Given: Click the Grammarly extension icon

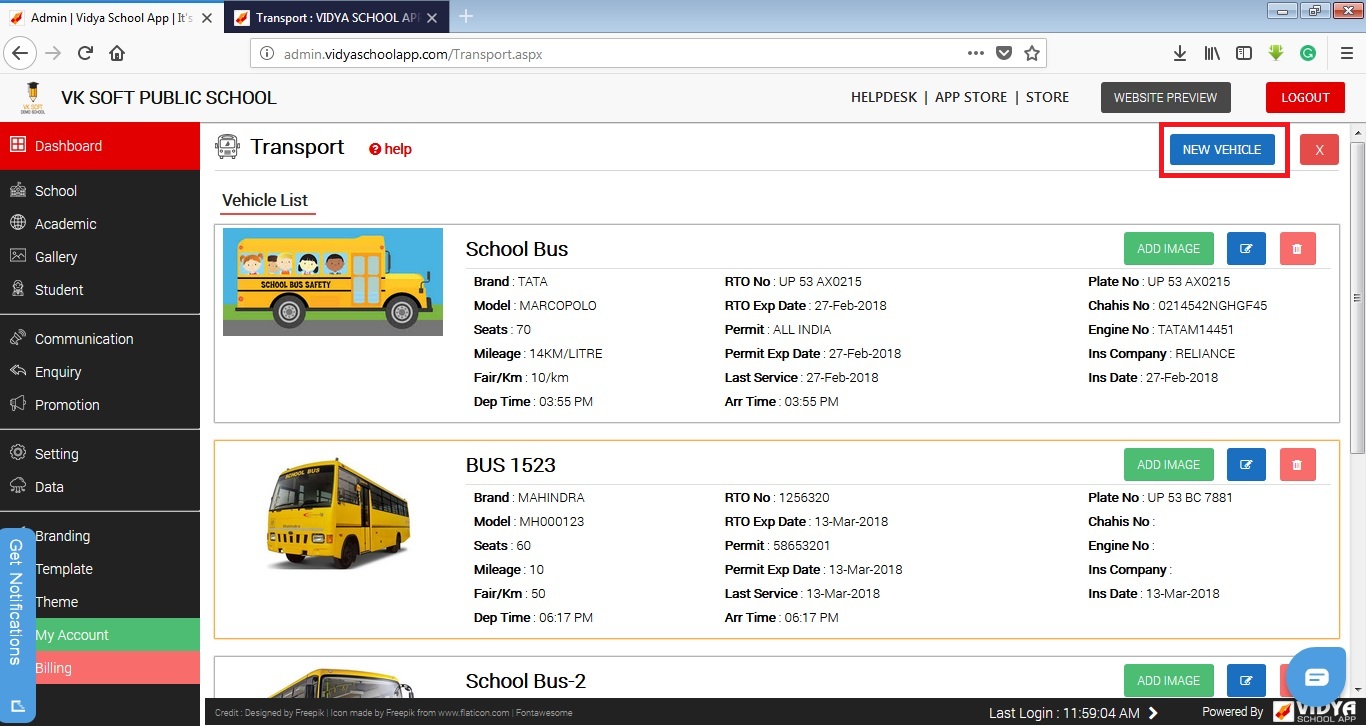Looking at the screenshot, I should (1307, 53).
